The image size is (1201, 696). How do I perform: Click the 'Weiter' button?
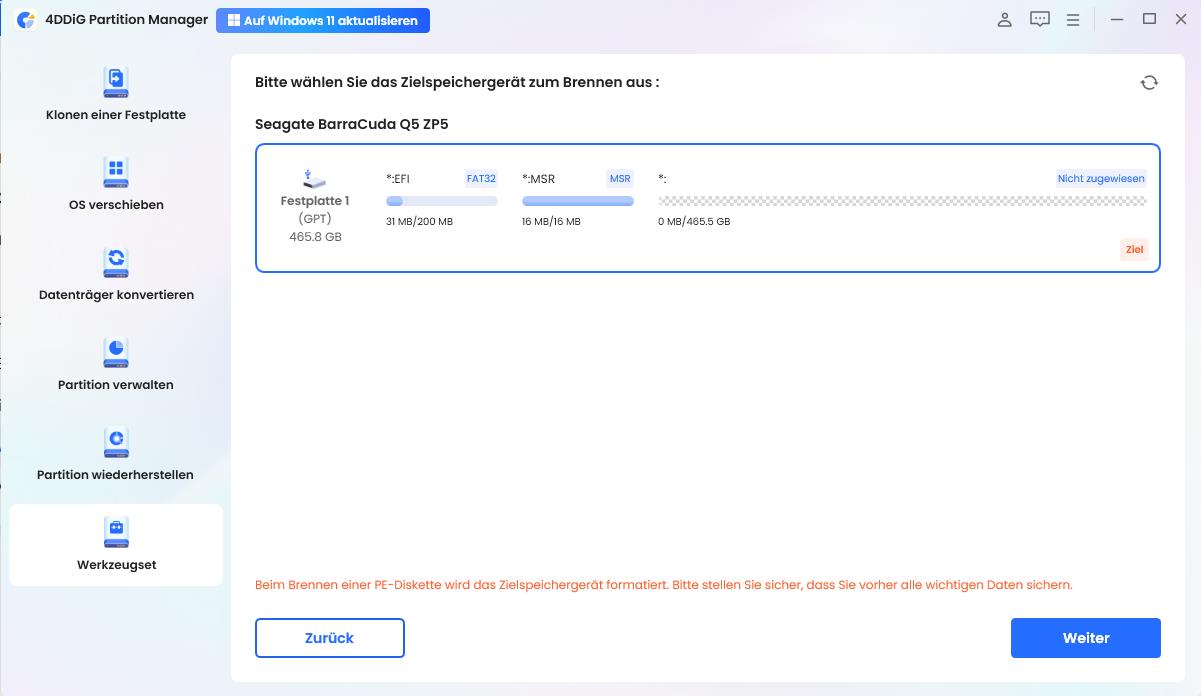(x=1086, y=638)
